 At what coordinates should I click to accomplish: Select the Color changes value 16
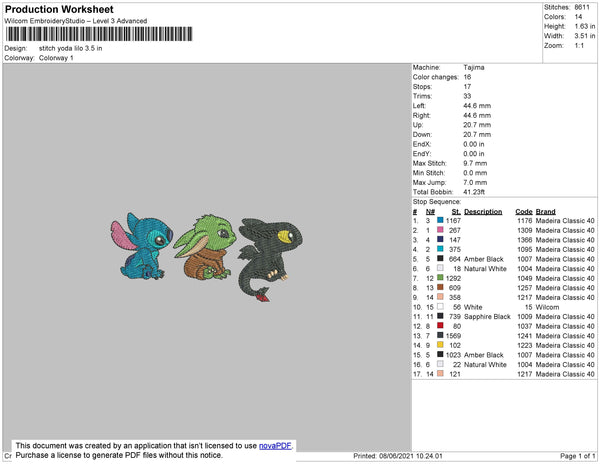click(467, 77)
